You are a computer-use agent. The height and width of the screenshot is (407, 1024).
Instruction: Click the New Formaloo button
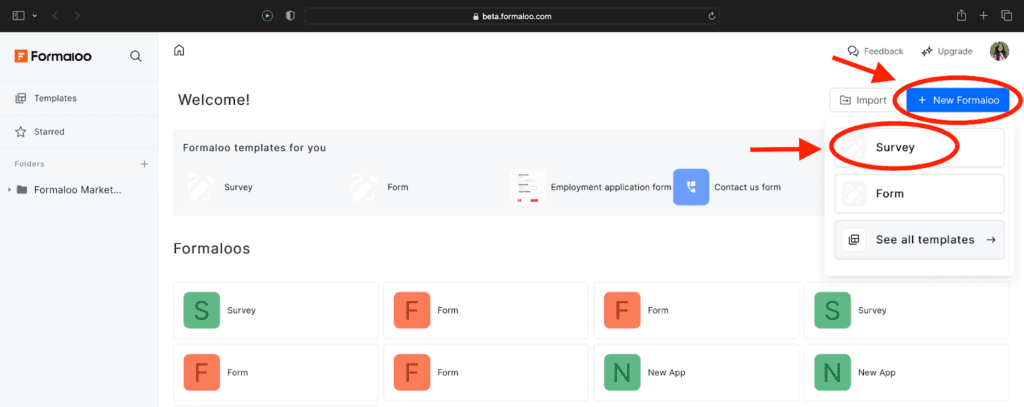pyautogui.click(x=957, y=100)
